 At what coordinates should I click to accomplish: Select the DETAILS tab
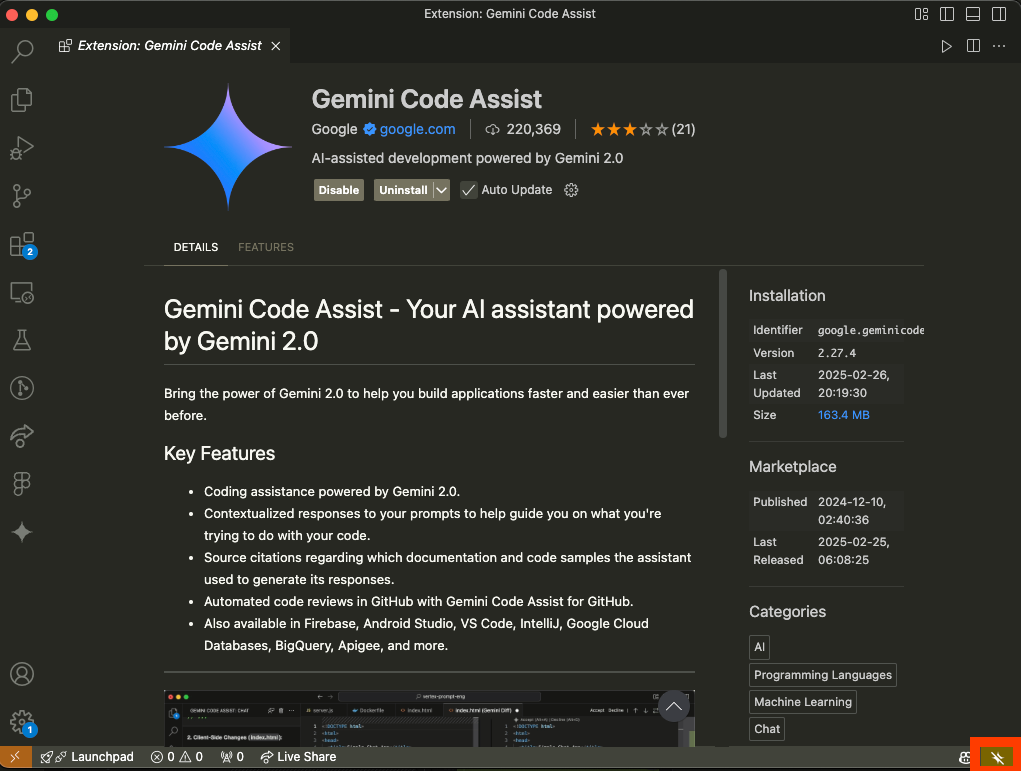click(x=195, y=247)
